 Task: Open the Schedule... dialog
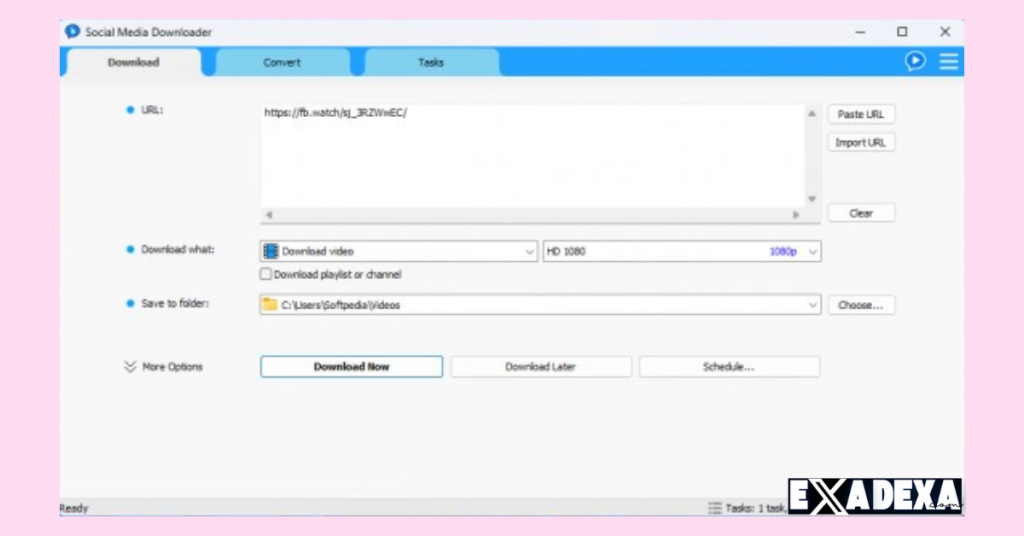pos(729,367)
